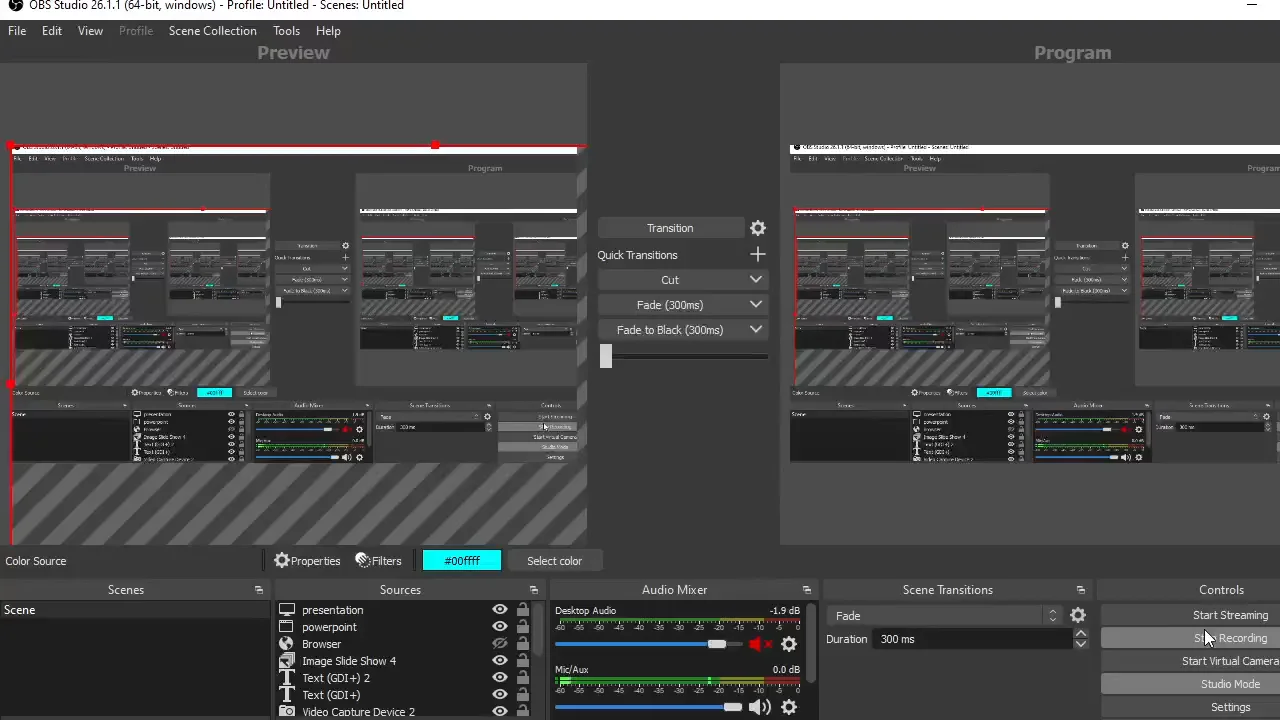The height and width of the screenshot is (720, 1280).
Task: Expand the Cut quick transition dropdown arrow
Action: [756, 280]
